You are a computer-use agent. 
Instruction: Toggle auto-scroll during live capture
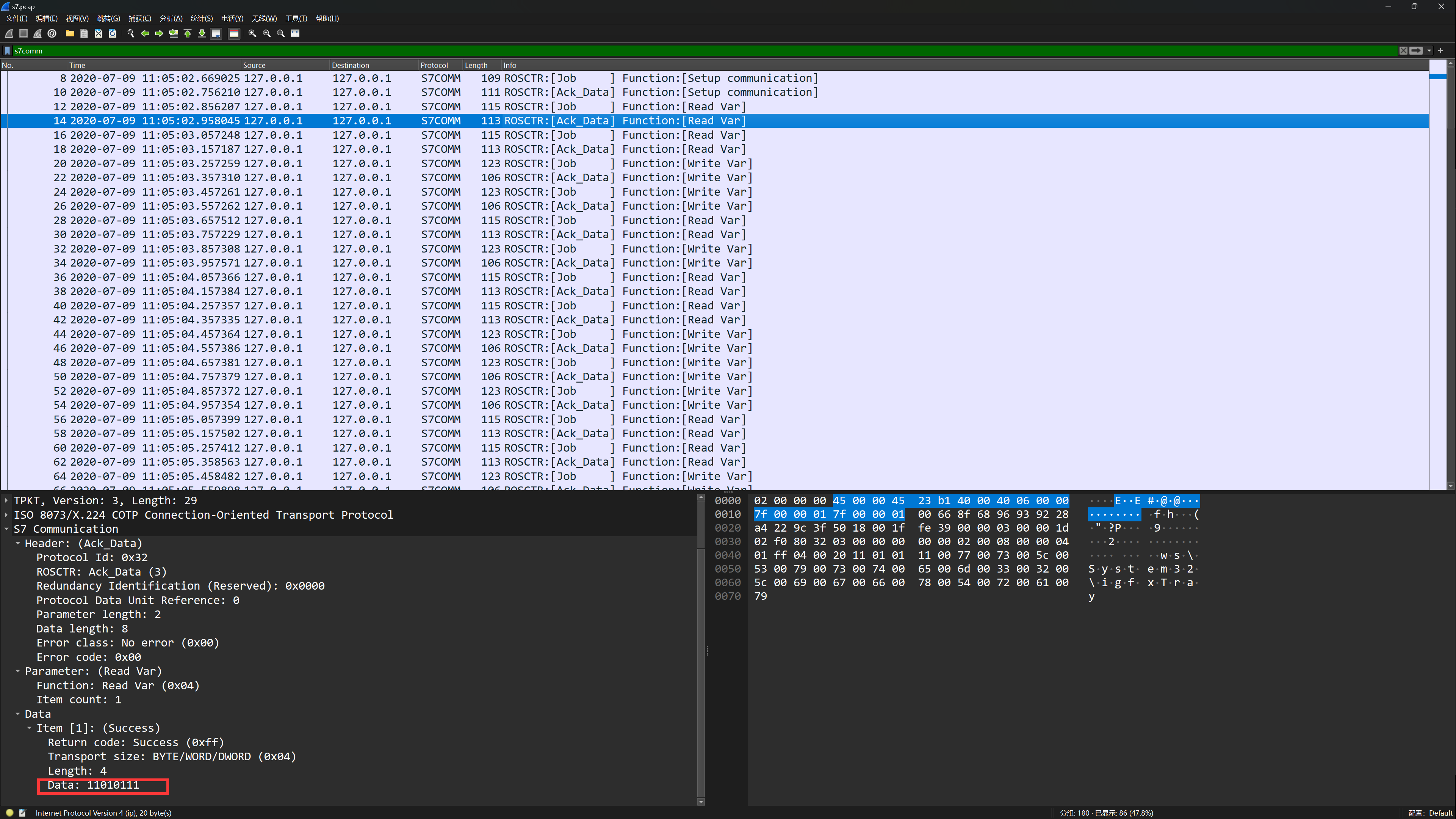[216, 33]
